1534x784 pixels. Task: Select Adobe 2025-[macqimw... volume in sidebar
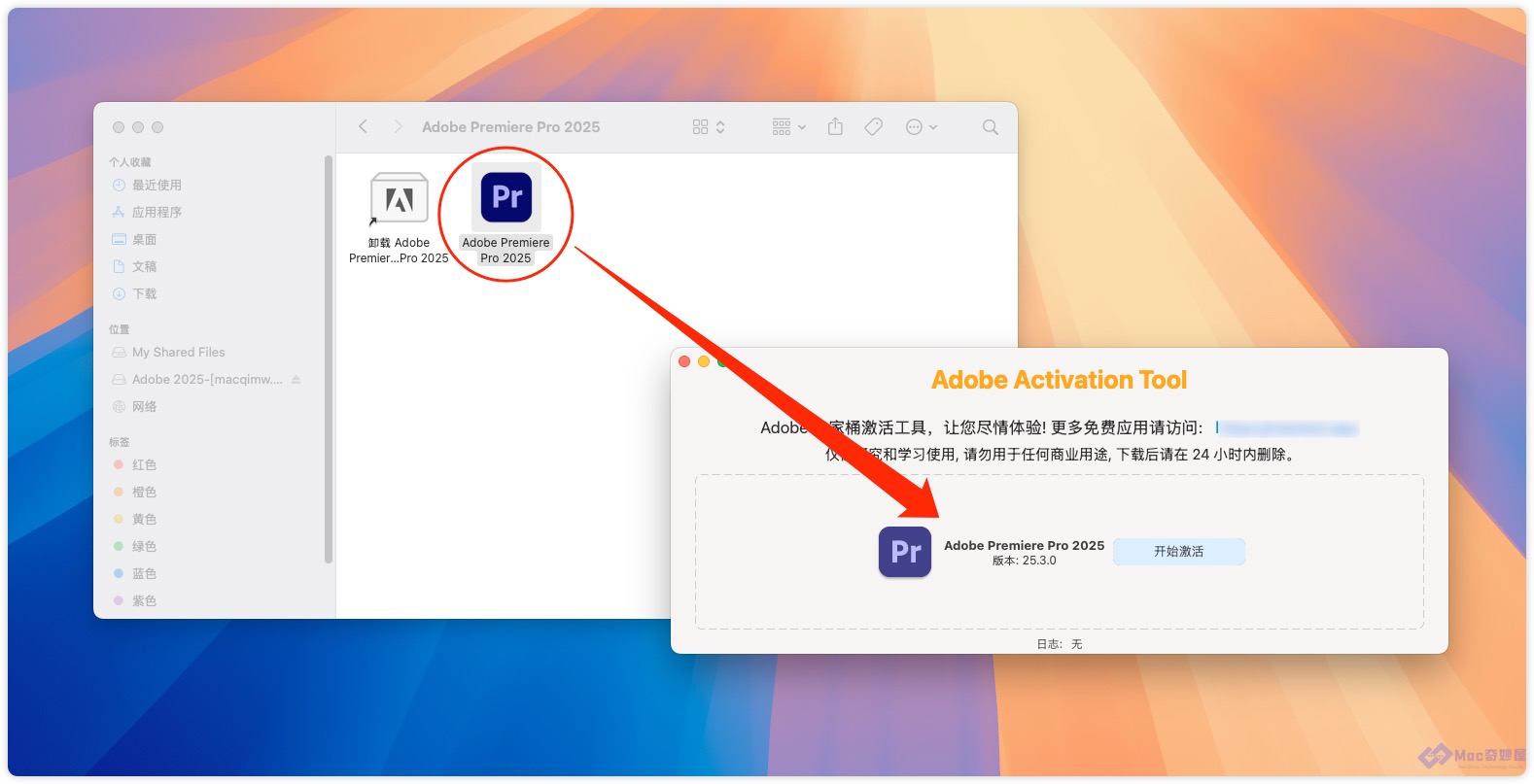(207, 379)
